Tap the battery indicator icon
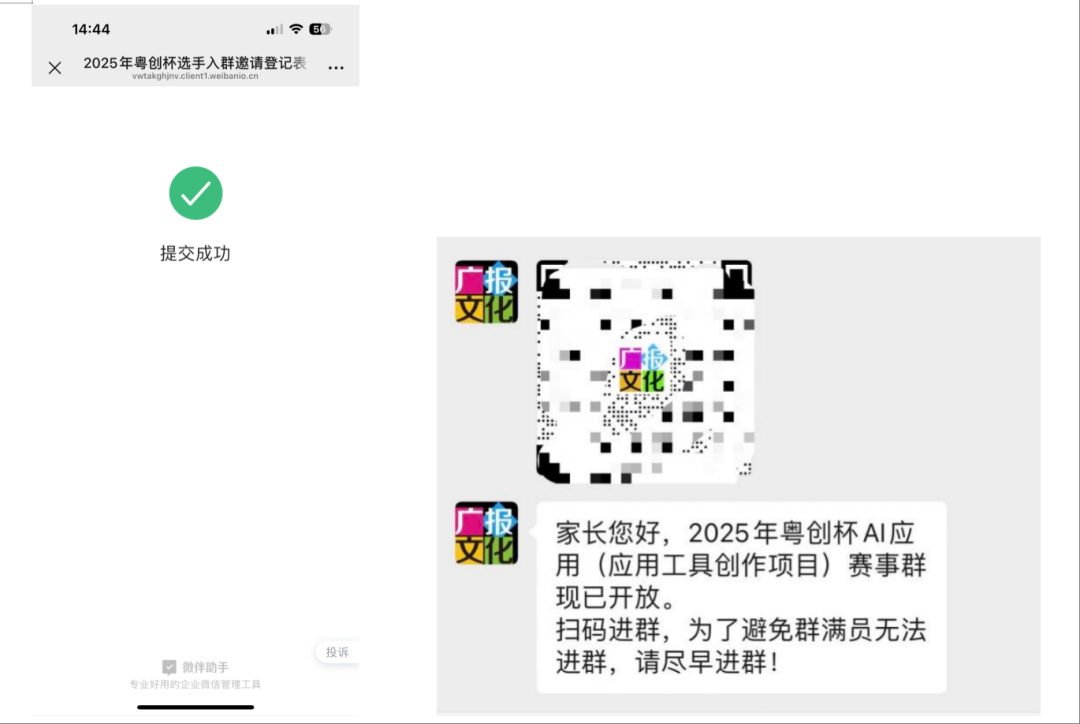Image resolution: width=1080 pixels, height=724 pixels. pos(320,29)
